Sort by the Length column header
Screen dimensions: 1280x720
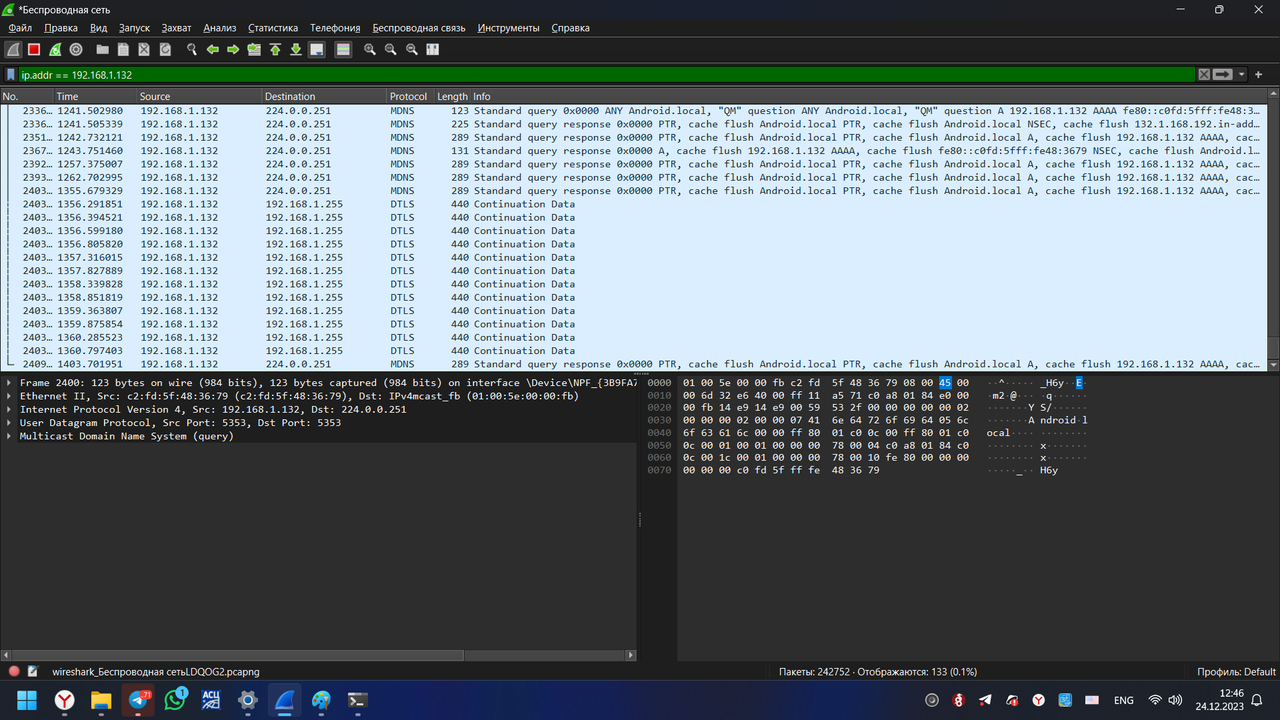click(x=452, y=97)
